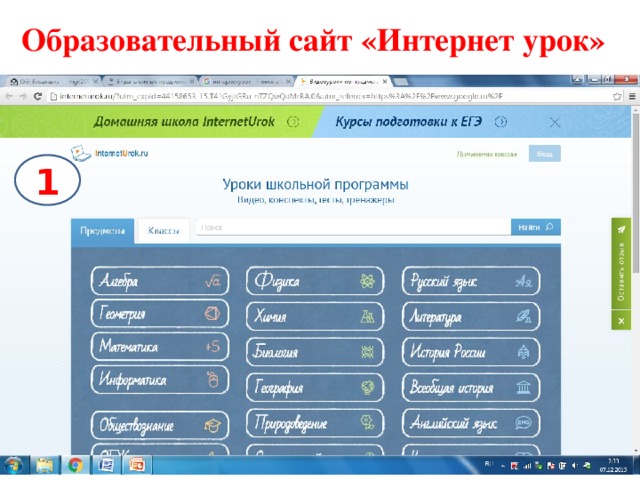Switch to the Предметы tab
Image resolution: width=640 pixels, height=480 pixels.
102,231
